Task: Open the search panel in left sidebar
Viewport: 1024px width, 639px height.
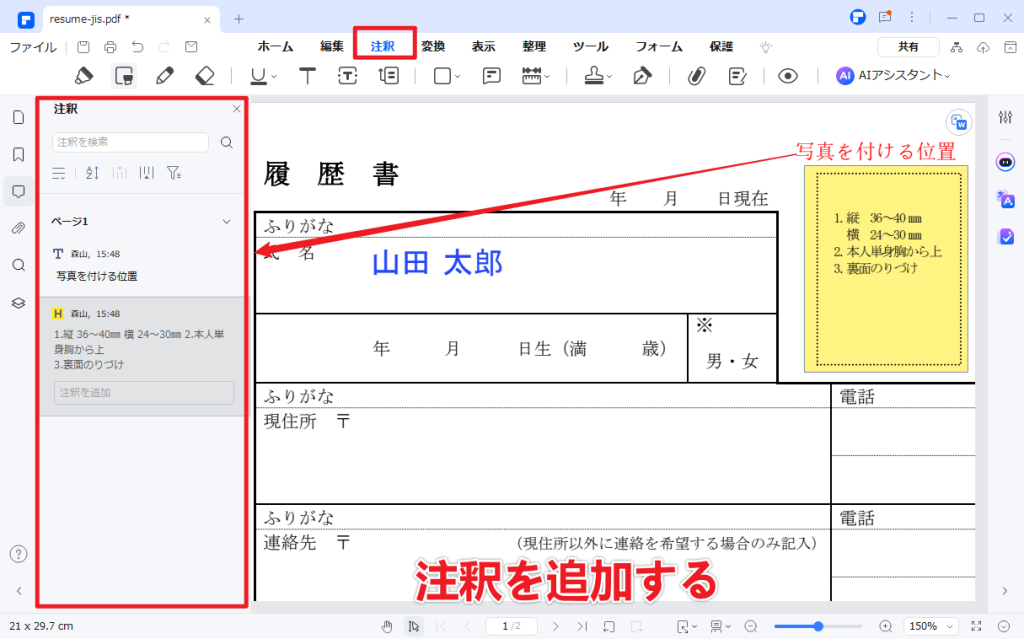Action: [18, 265]
